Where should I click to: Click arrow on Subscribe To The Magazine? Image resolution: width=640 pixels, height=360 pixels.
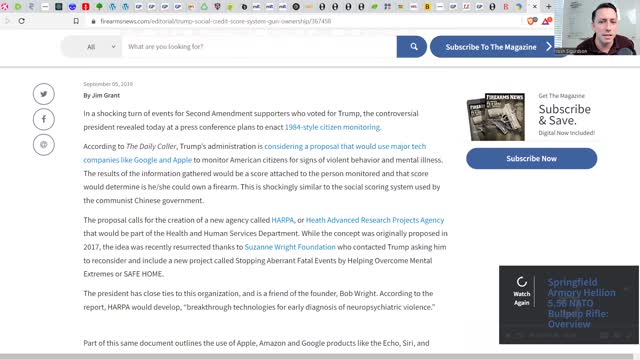[x=549, y=47]
